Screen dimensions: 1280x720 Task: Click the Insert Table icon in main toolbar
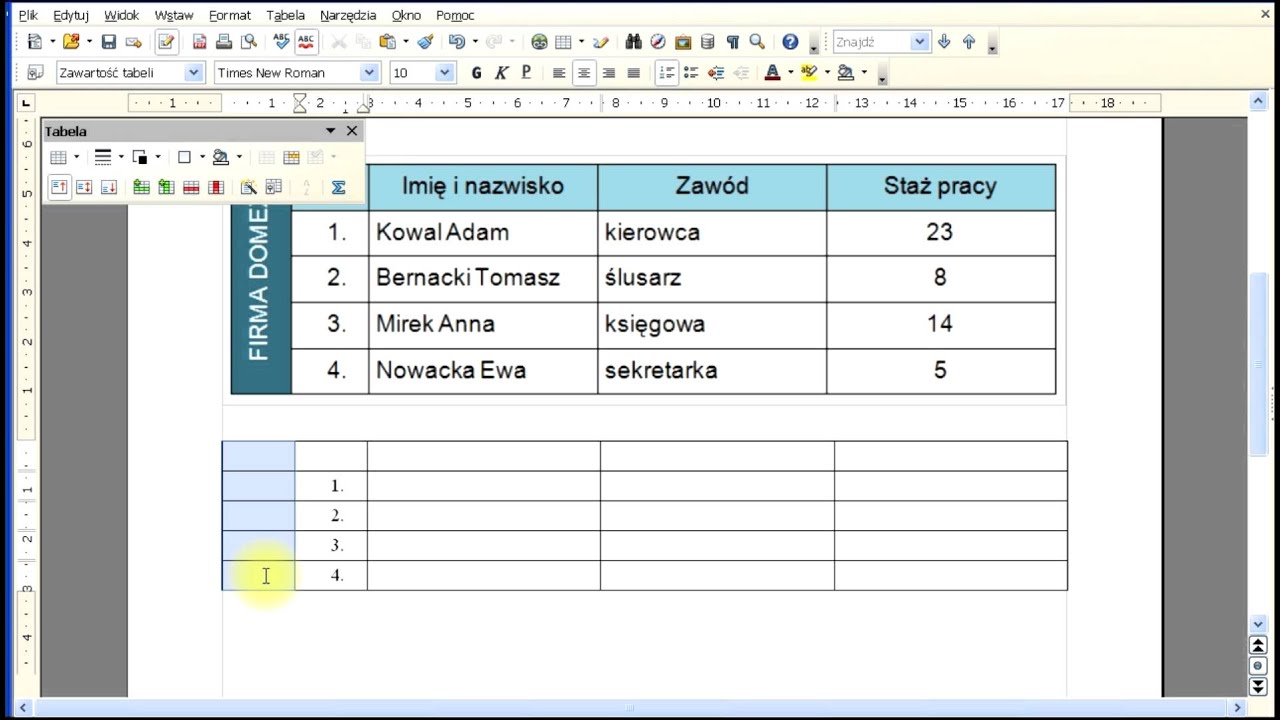[563, 42]
